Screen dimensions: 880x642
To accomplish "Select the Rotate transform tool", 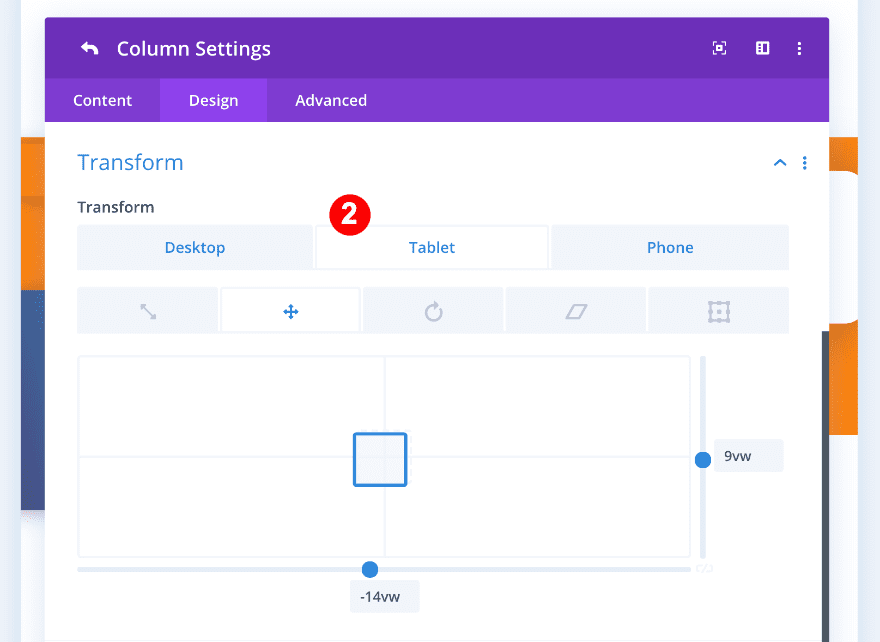I will [x=433, y=310].
